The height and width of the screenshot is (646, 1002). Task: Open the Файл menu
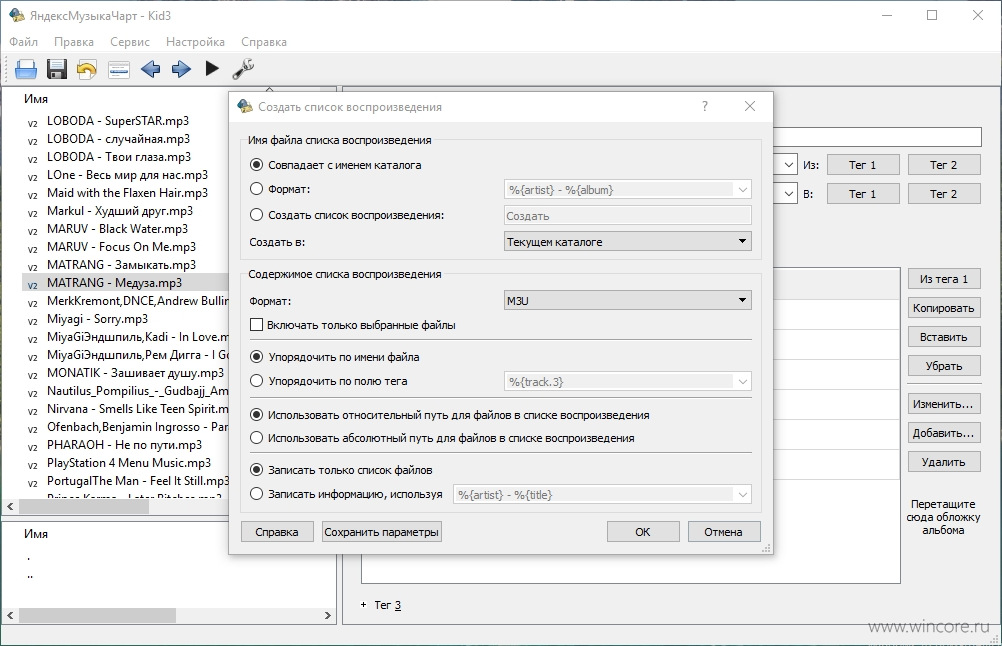(24, 42)
